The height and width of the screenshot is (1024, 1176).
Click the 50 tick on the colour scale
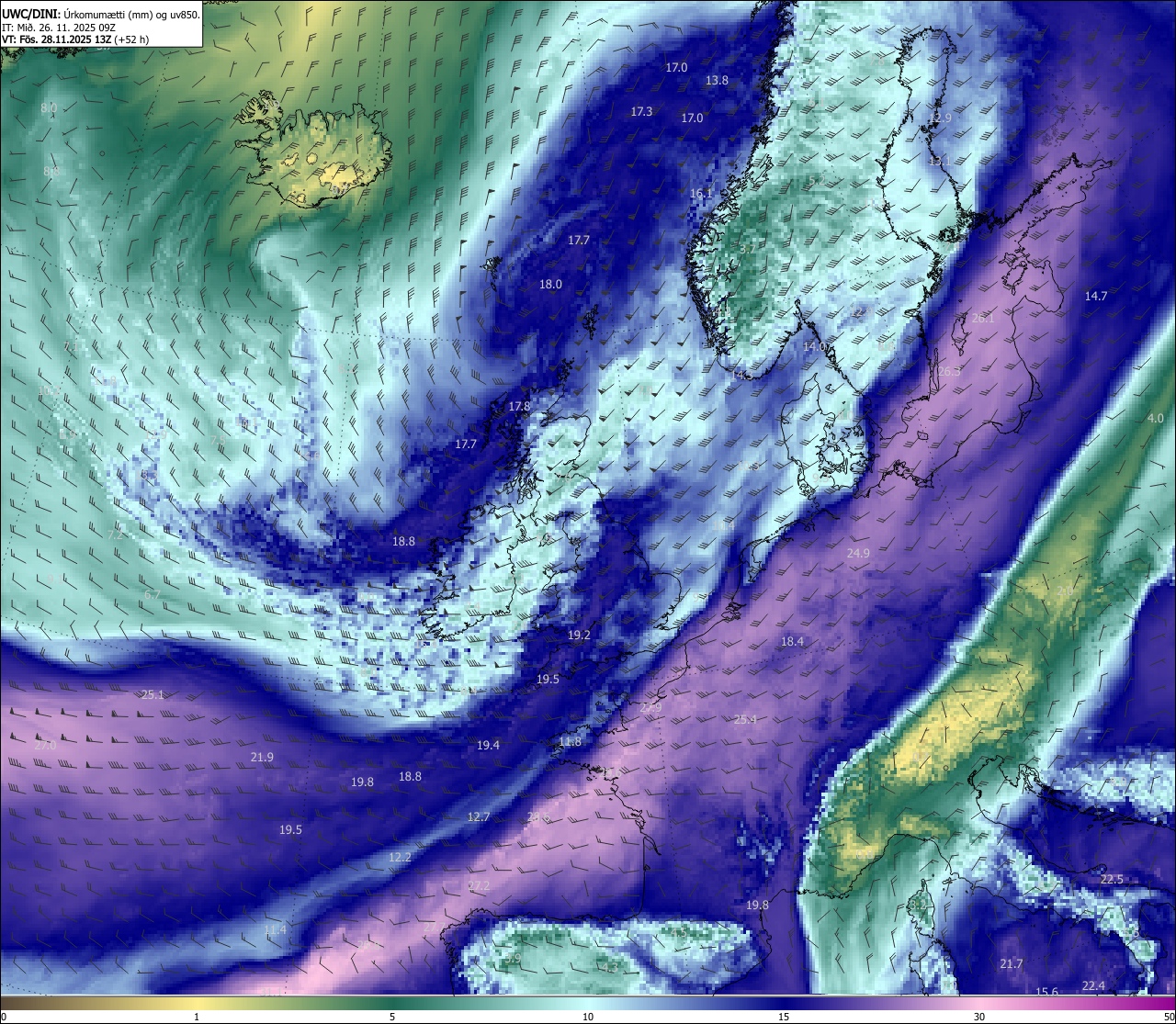[1169, 1017]
